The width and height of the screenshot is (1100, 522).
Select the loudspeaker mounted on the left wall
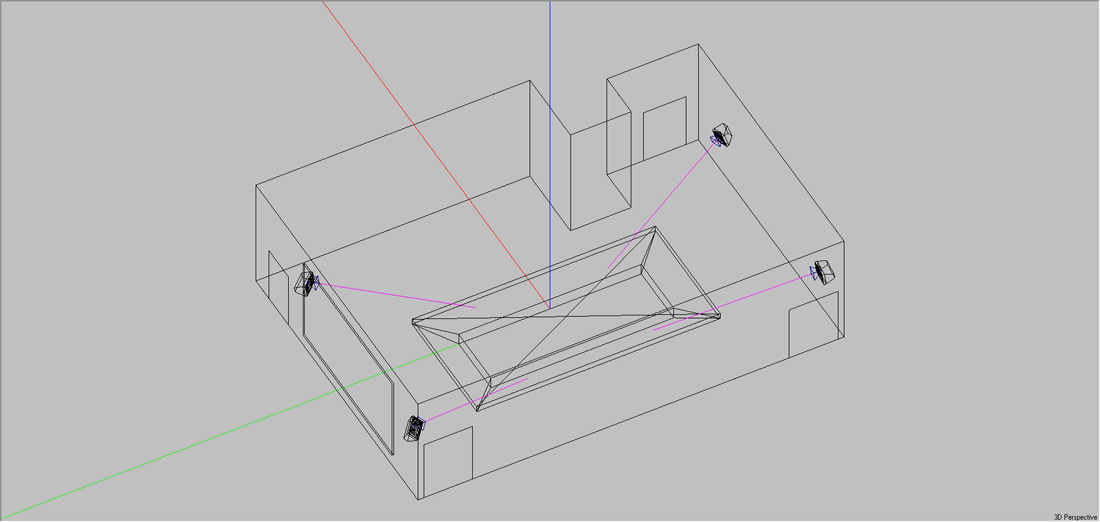pyautogui.click(x=307, y=283)
